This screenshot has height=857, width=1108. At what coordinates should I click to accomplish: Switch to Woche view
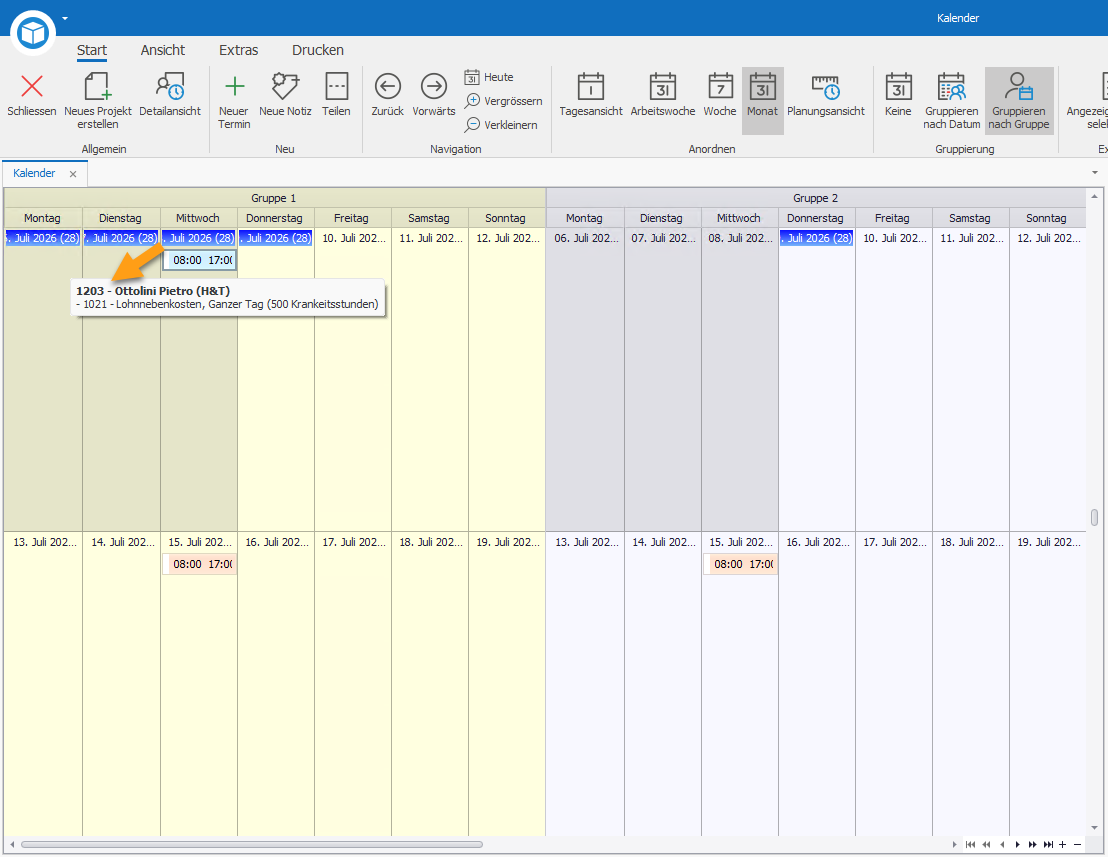pyautogui.click(x=720, y=94)
